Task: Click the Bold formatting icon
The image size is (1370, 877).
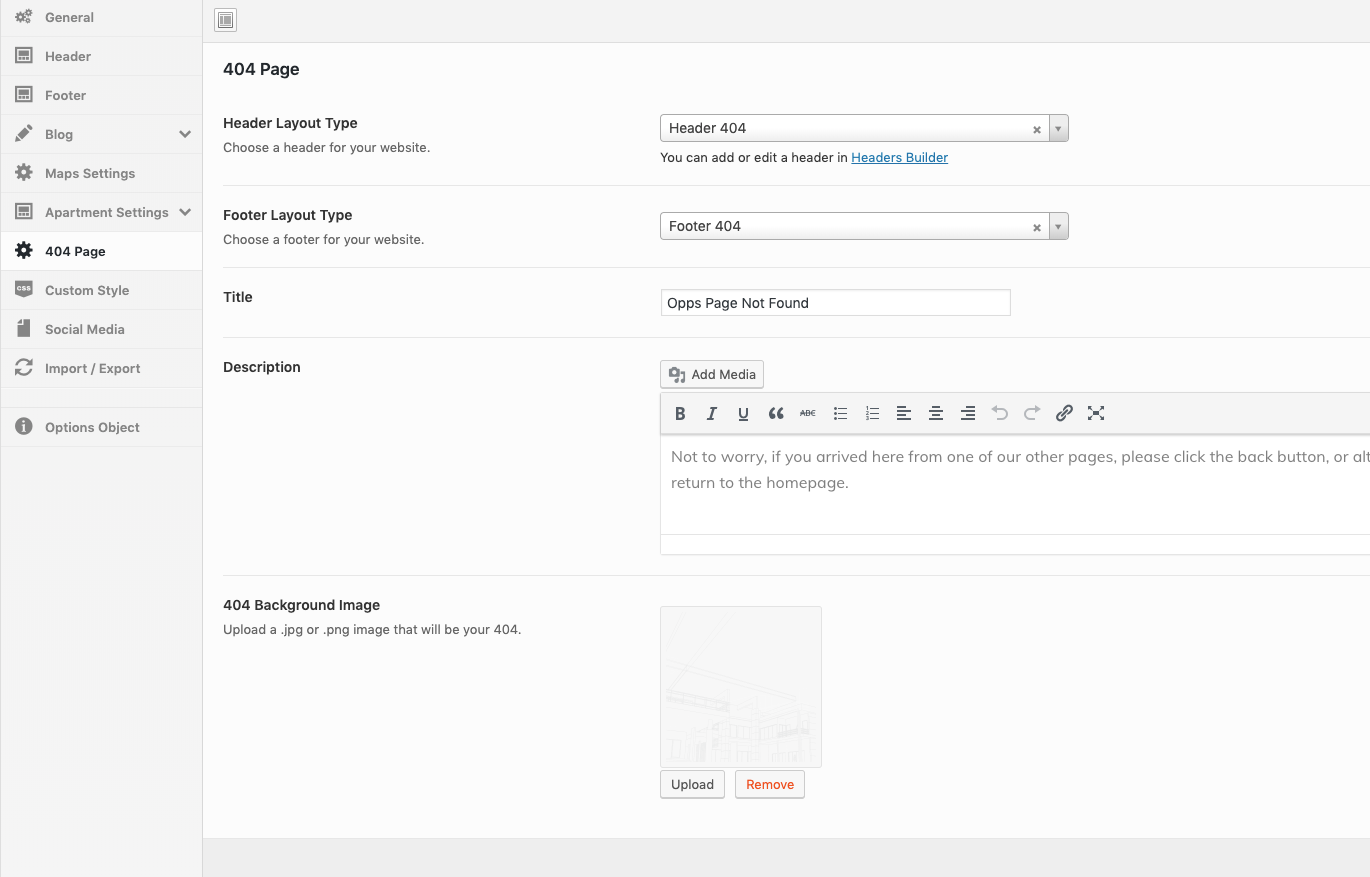Action: 680,413
